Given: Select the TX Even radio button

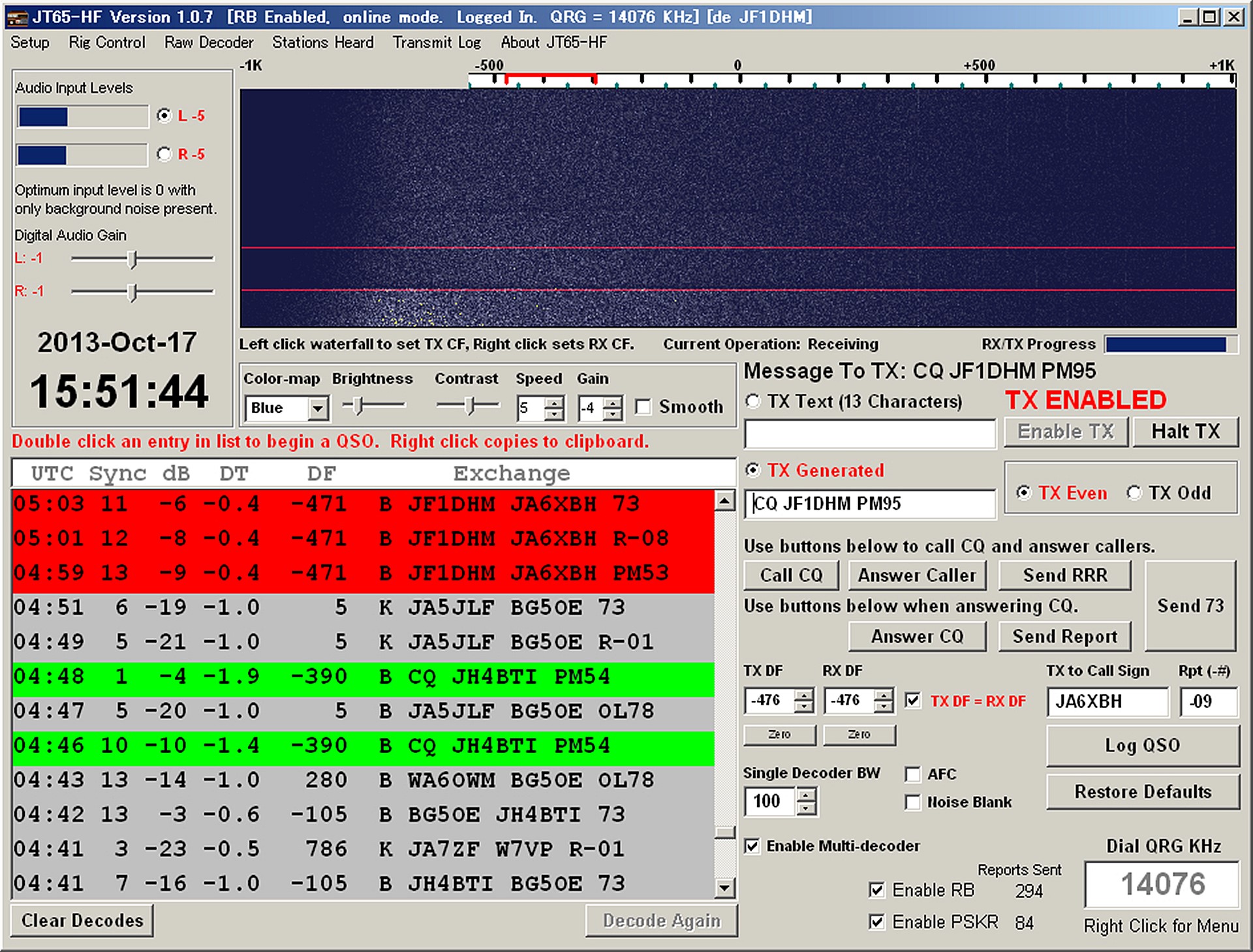Looking at the screenshot, I should click(1024, 493).
